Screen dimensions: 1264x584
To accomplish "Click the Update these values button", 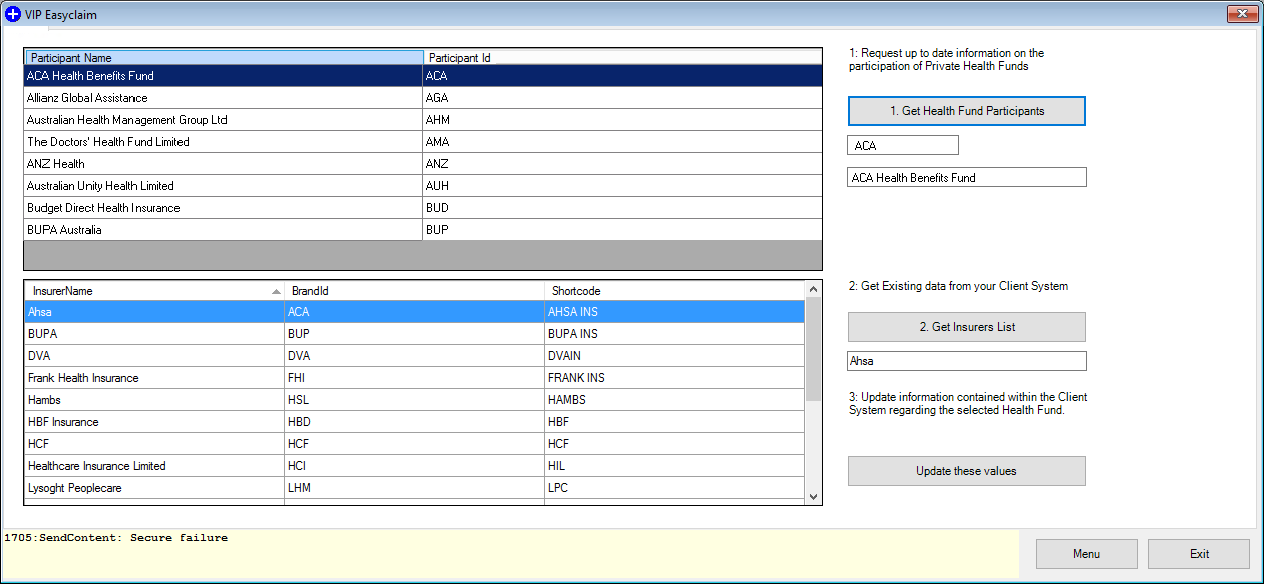I will 966,471.
